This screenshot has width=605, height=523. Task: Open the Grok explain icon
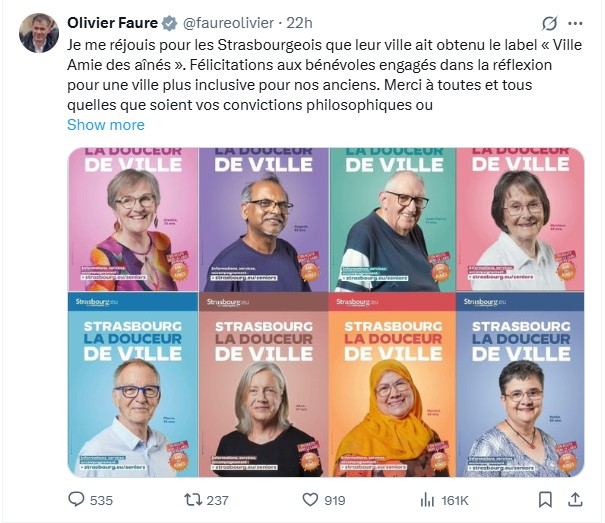[548, 23]
